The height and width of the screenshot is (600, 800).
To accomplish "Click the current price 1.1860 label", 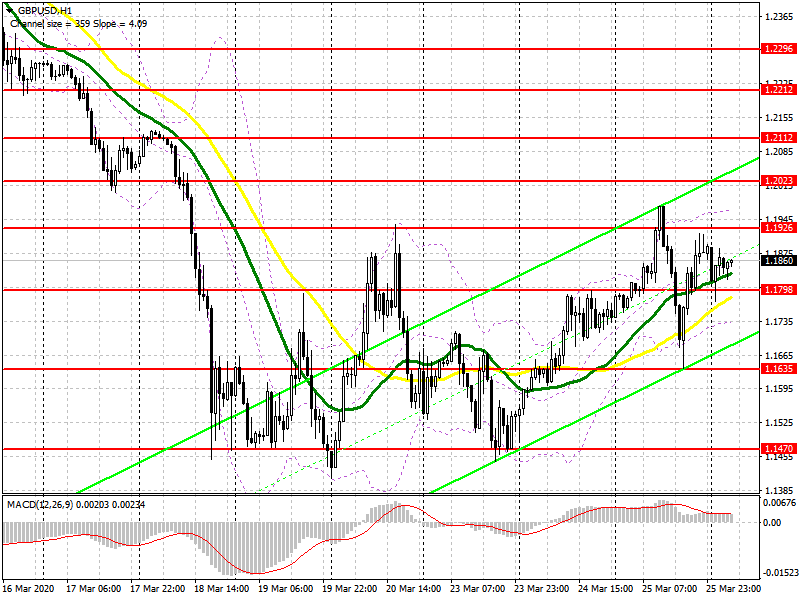I will (x=779, y=261).
